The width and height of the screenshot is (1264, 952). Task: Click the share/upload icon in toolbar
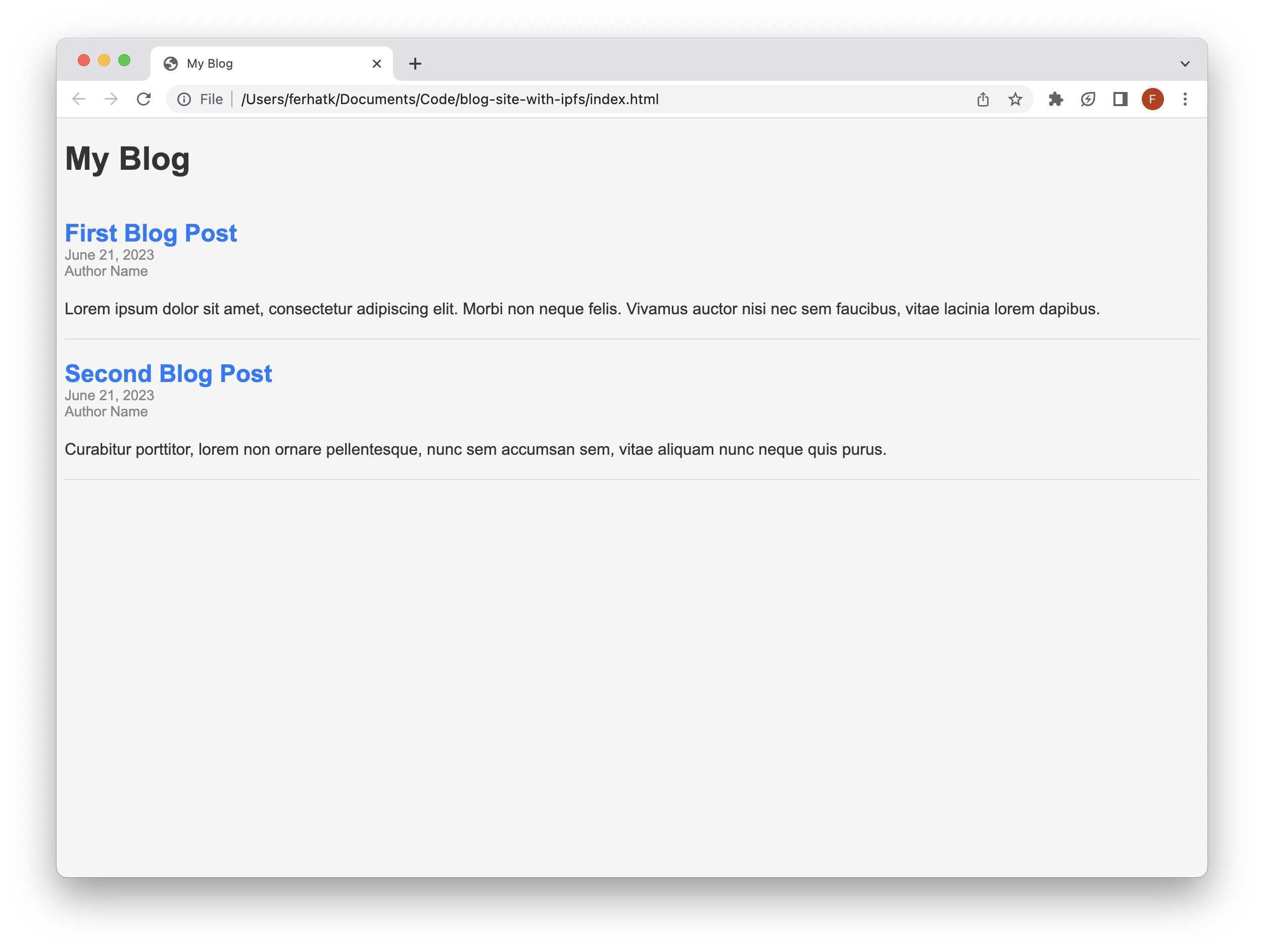pos(983,99)
